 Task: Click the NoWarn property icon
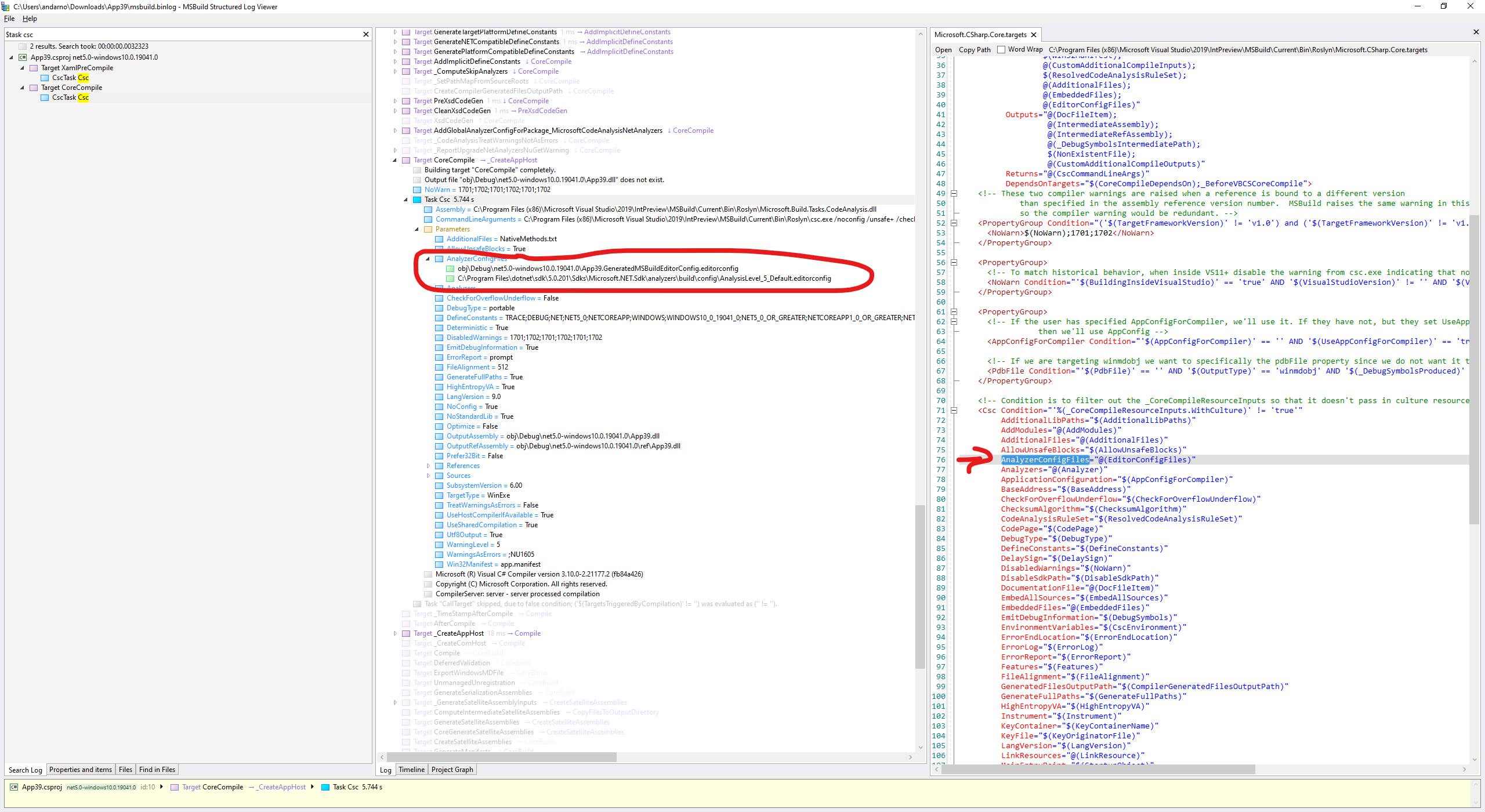[417, 190]
